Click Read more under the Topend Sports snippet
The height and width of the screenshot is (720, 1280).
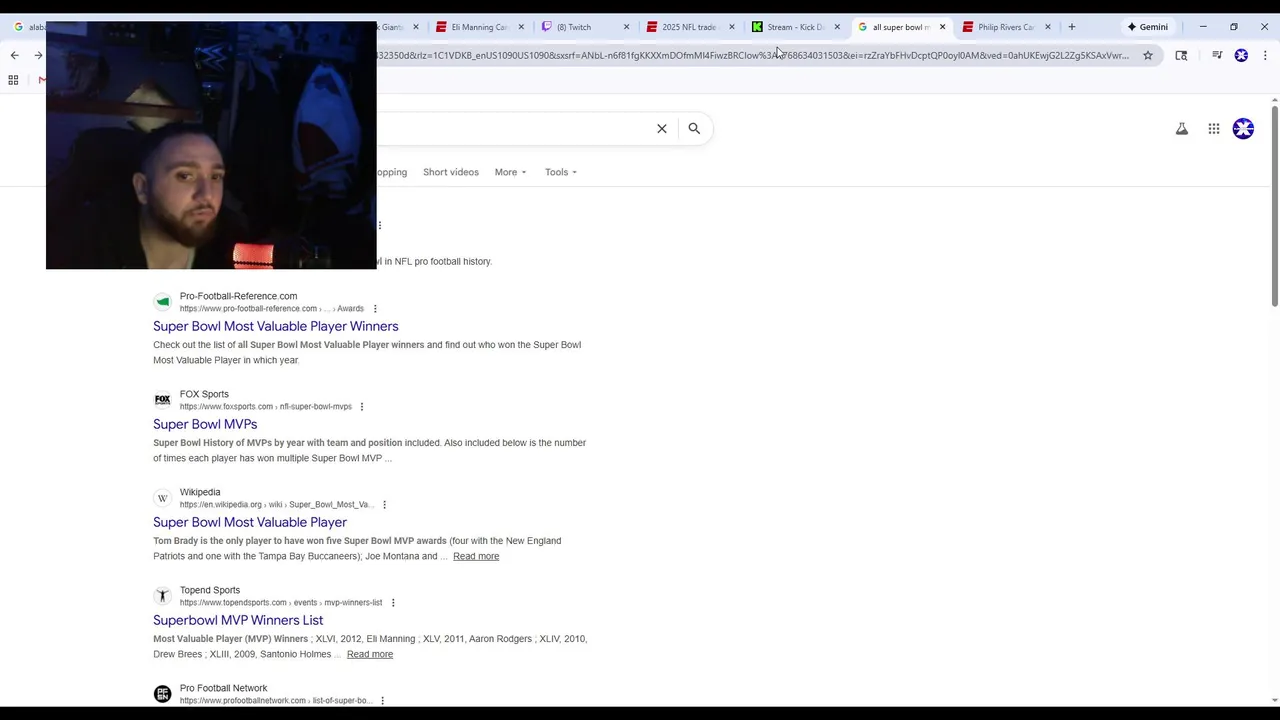[x=370, y=654]
